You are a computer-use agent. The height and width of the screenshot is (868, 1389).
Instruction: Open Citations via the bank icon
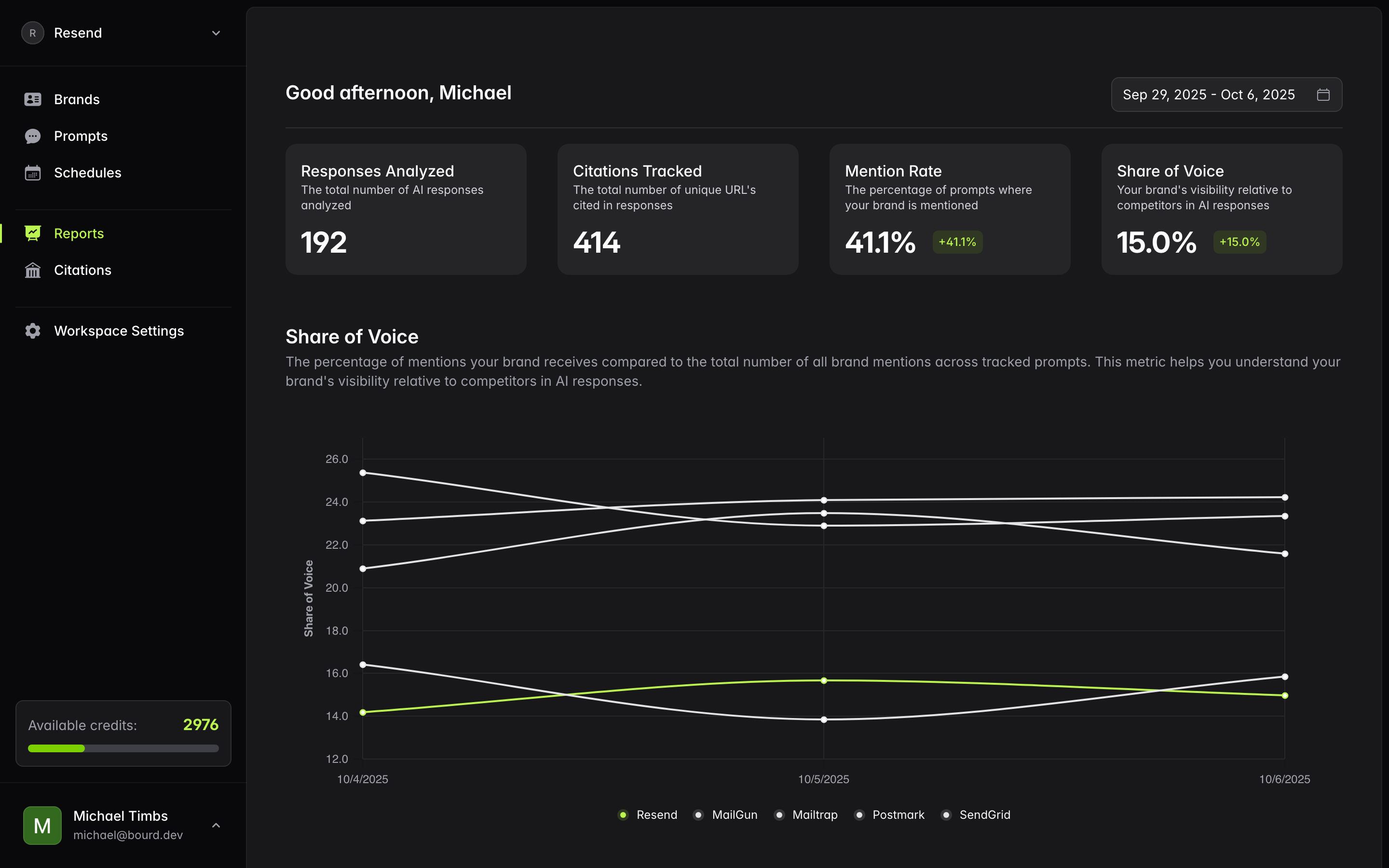[33, 270]
